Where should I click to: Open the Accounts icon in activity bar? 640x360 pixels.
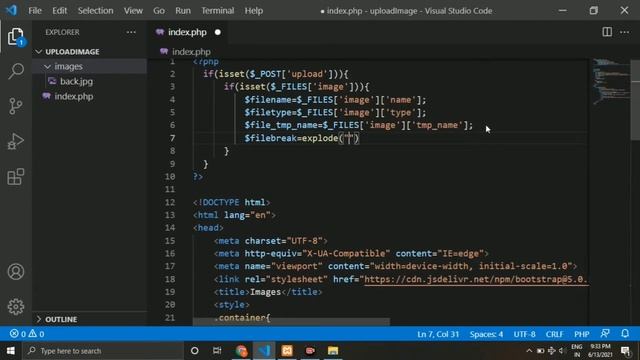click(16, 272)
